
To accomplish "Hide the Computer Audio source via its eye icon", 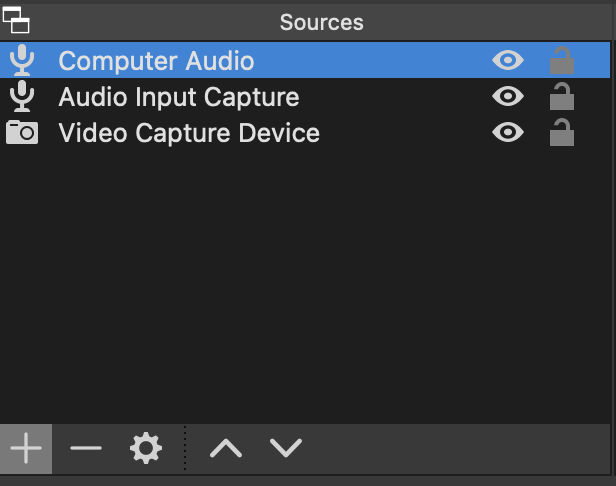I will point(508,60).
